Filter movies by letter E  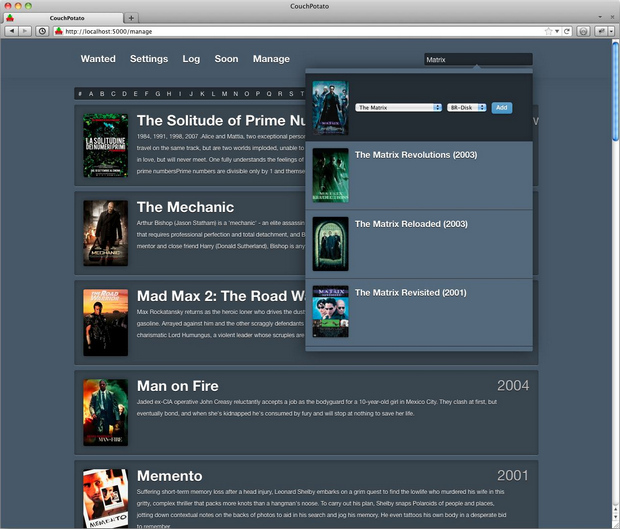[135, 94]
